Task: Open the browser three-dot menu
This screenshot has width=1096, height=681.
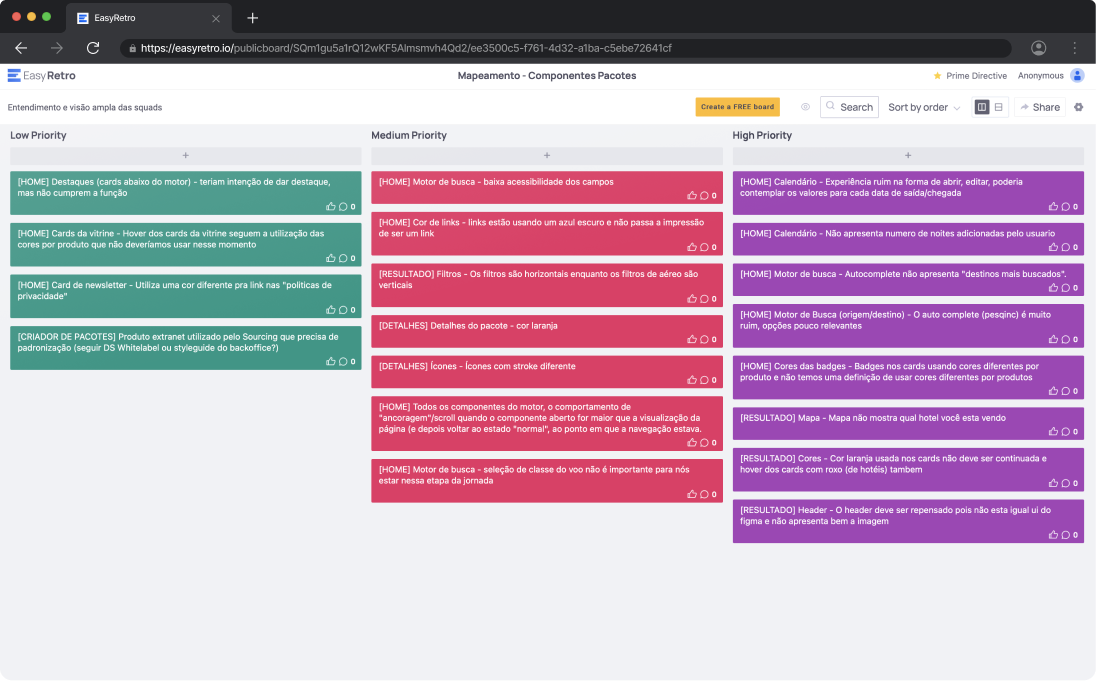Action: coord(1074,48)
